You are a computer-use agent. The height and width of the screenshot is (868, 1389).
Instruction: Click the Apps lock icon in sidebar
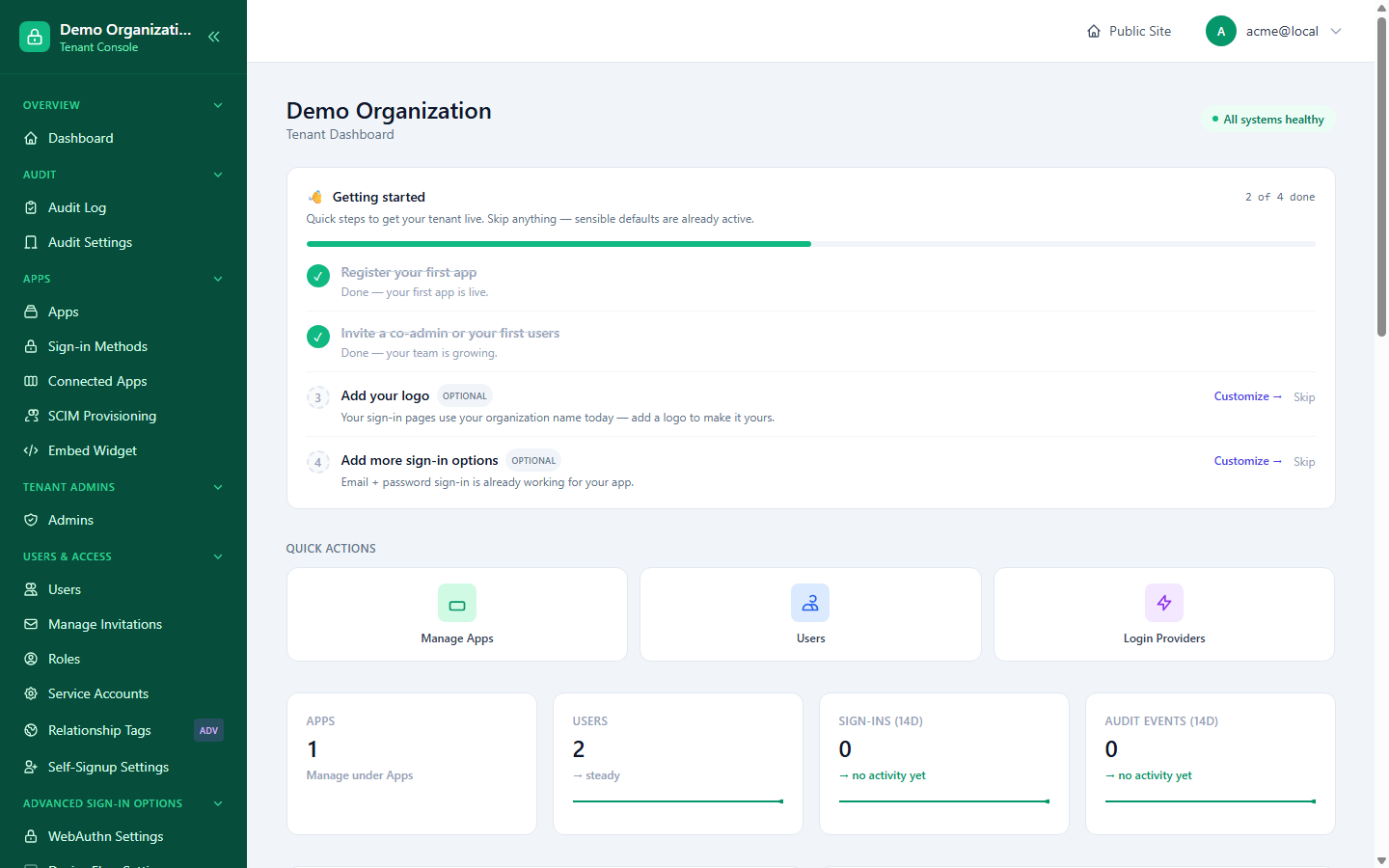tap(31, 312)
